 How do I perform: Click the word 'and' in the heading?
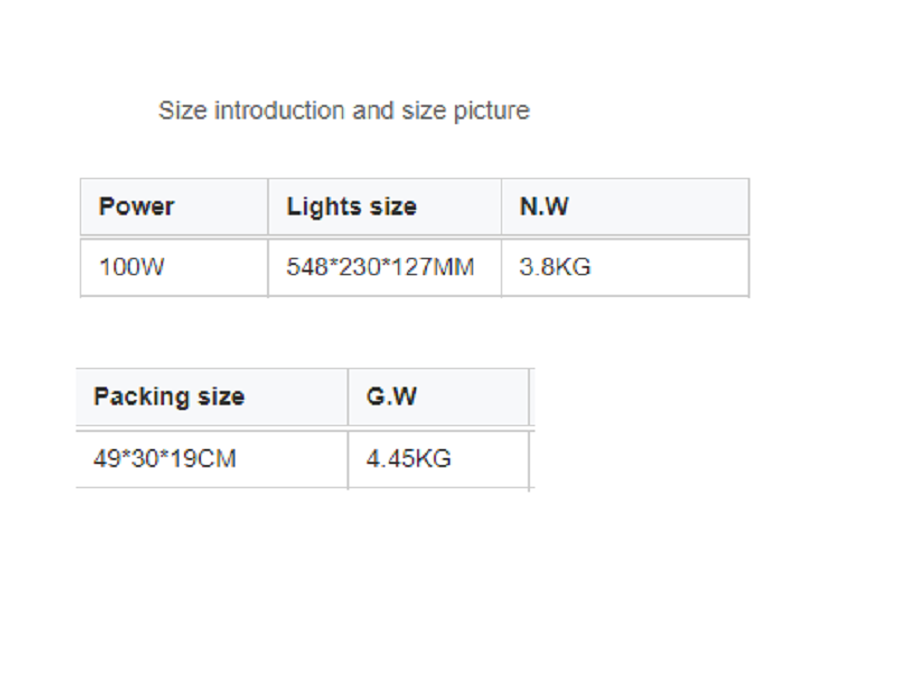(373, 111)
